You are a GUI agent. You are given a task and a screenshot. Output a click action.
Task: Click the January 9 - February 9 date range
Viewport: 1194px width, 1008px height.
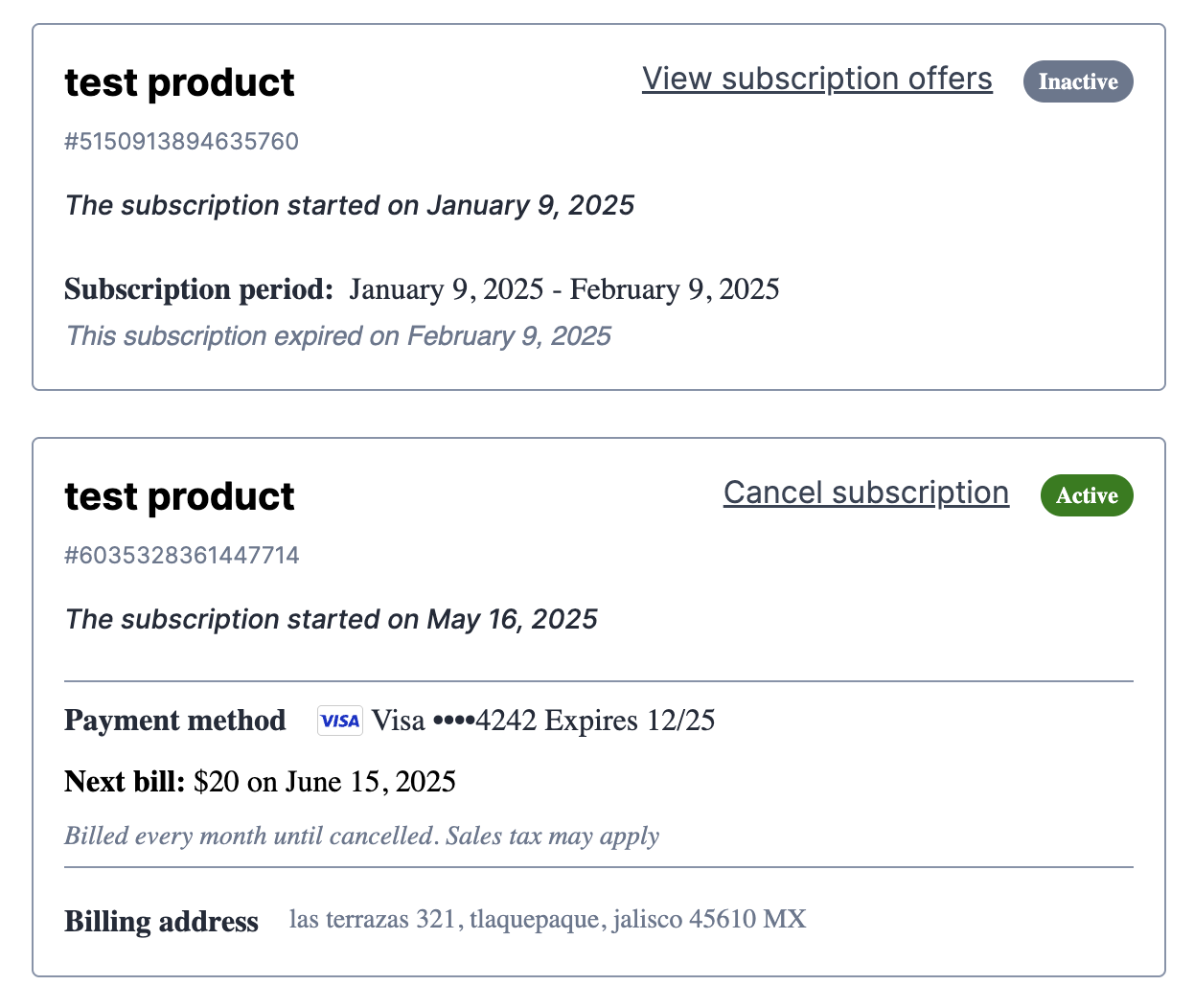(x=564, y=289)
